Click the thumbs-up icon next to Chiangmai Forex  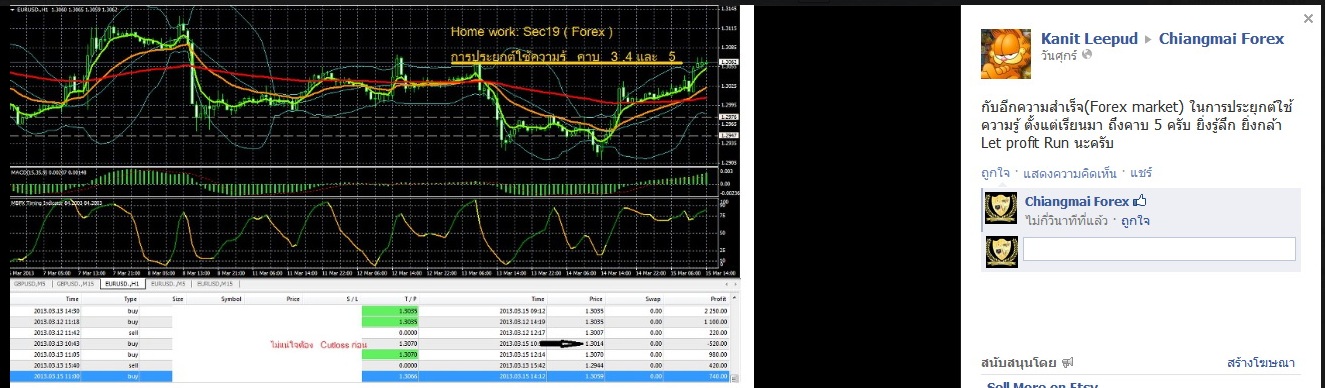[x=1138, y=201]
